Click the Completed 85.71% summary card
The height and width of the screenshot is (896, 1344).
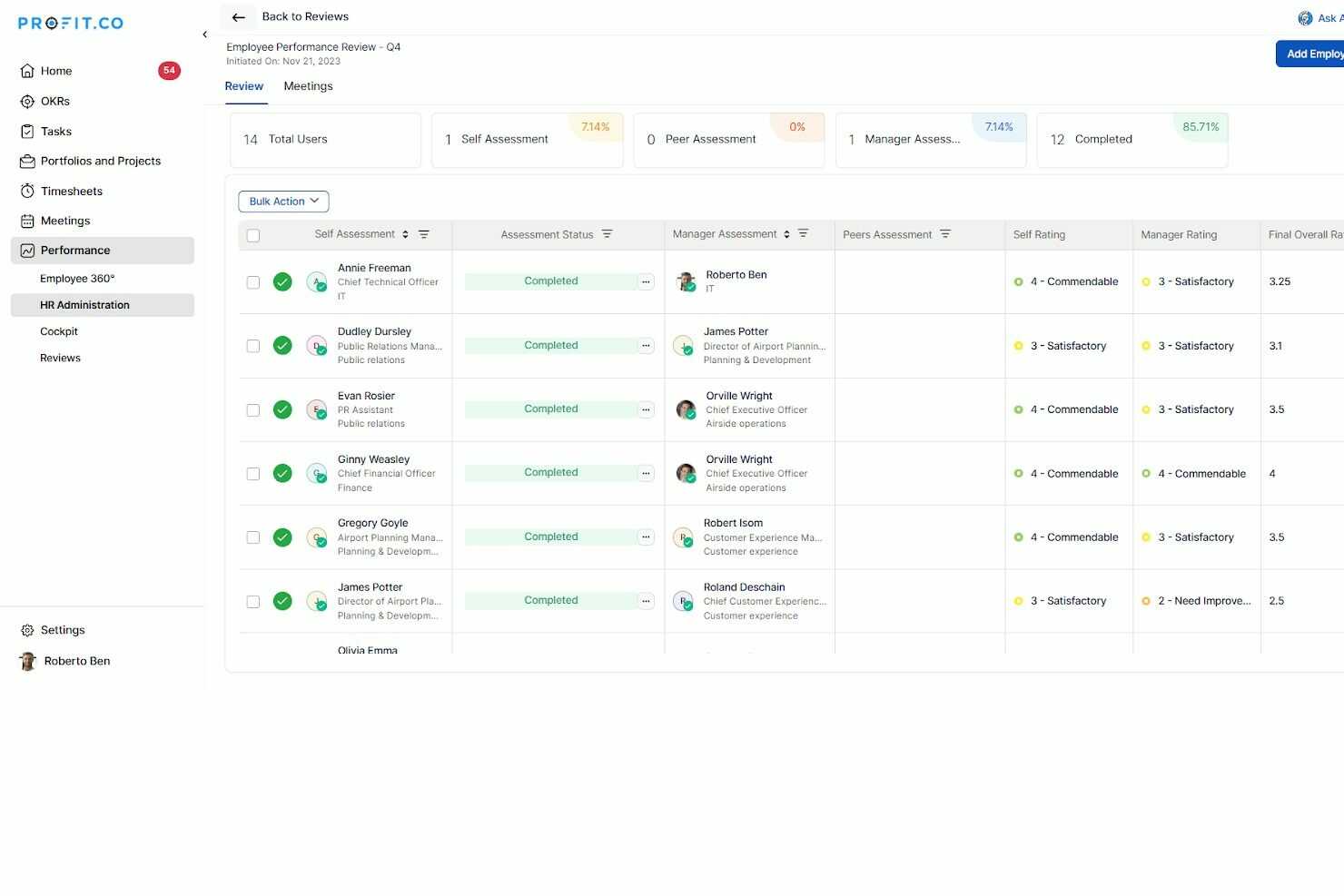(1132, 140)
